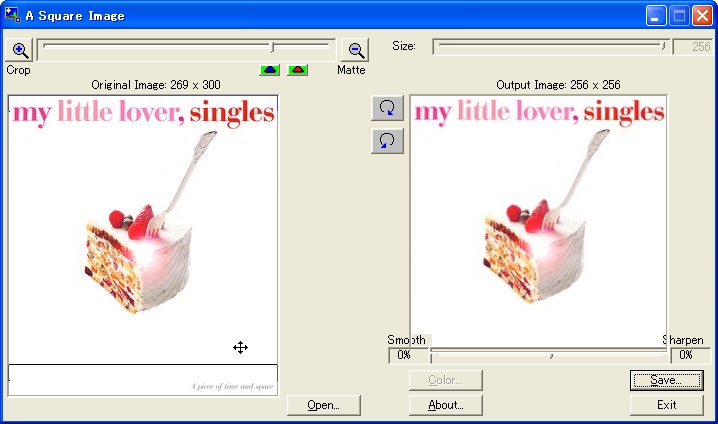
Task: Rotate image counterclockwise with lower rotate button
Action: [x=387, y=141]
